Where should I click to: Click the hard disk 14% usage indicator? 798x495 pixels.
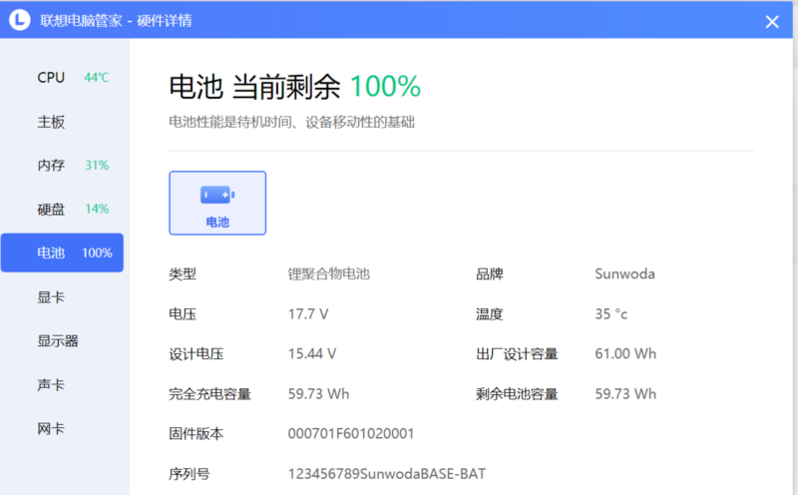tap(97, 209)
